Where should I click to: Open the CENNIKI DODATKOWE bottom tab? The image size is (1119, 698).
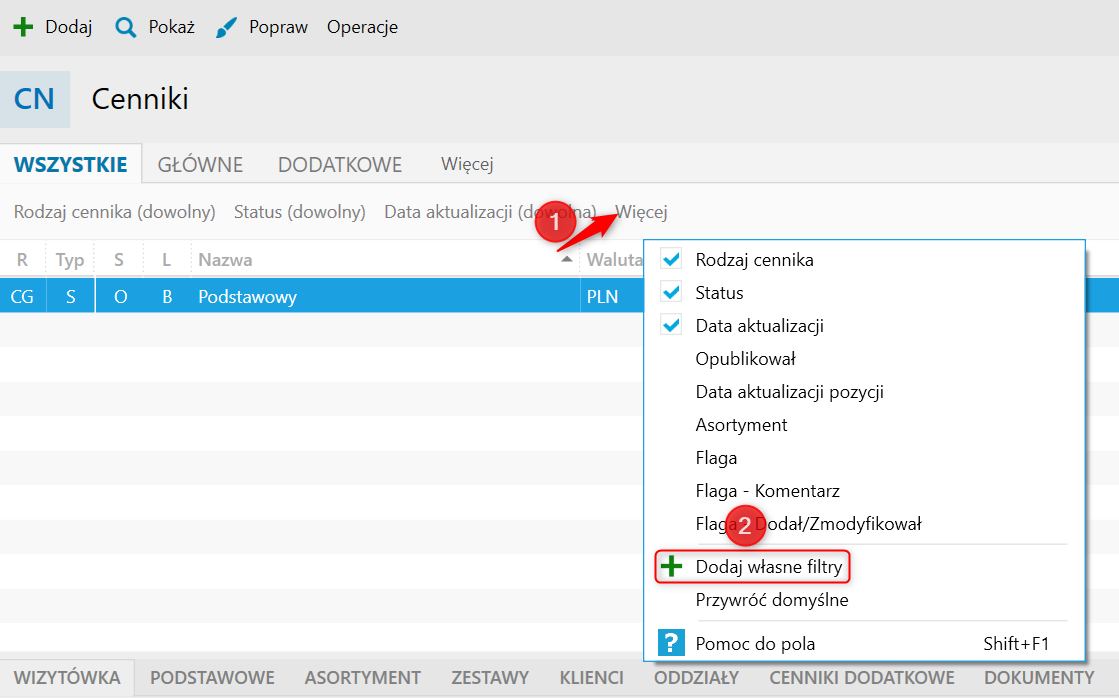tap(861, 677)
